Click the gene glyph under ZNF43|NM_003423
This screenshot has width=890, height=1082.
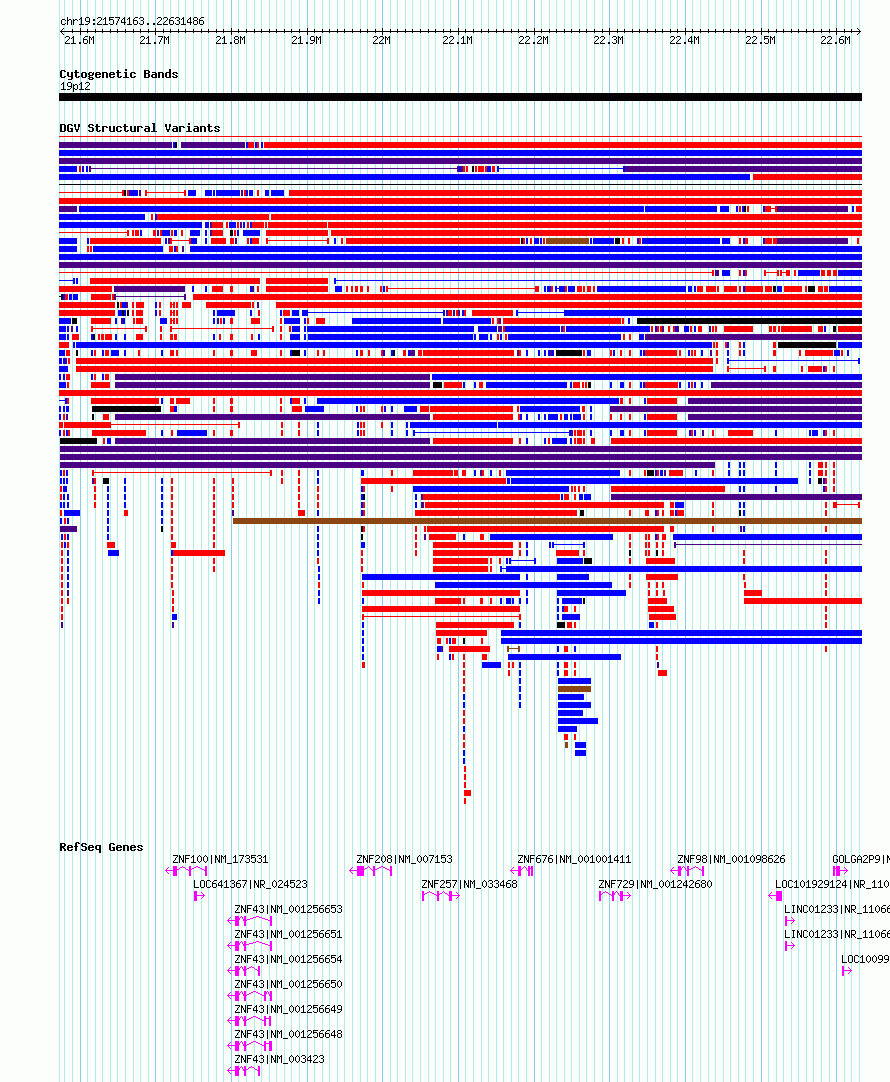244,1071
